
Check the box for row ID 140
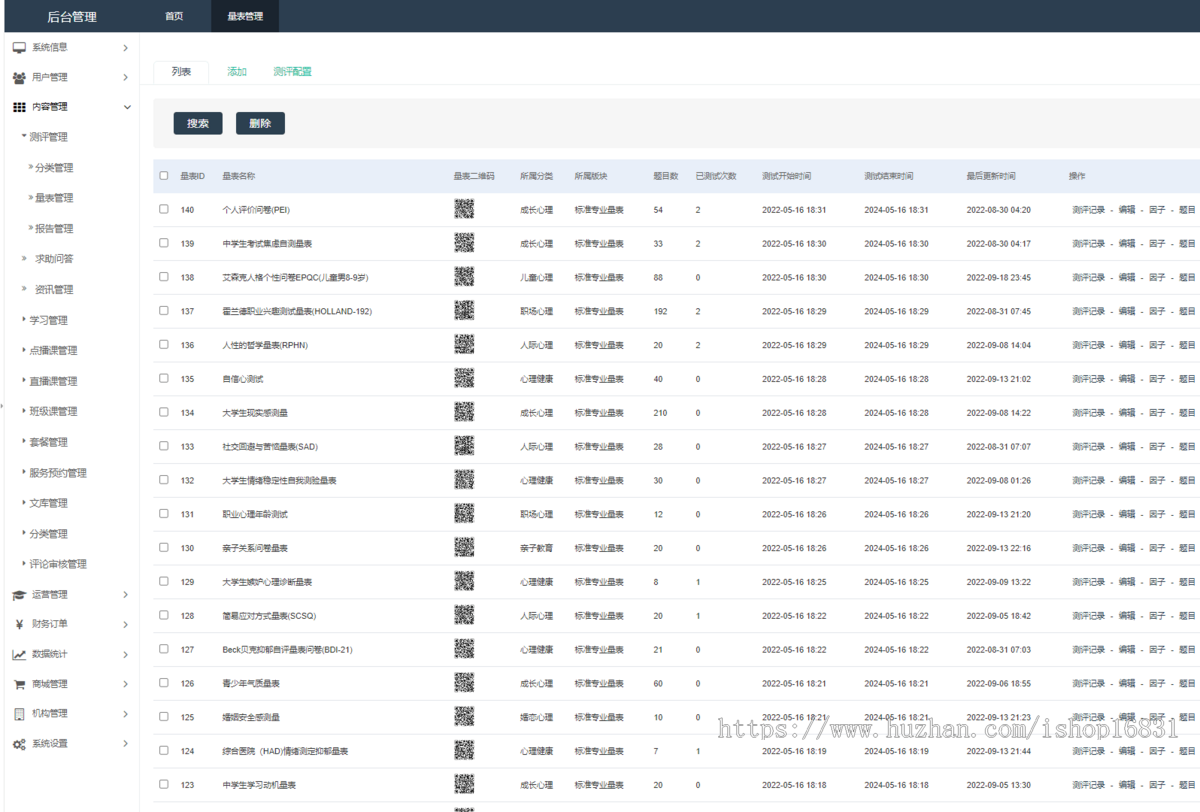pos(164,209)
